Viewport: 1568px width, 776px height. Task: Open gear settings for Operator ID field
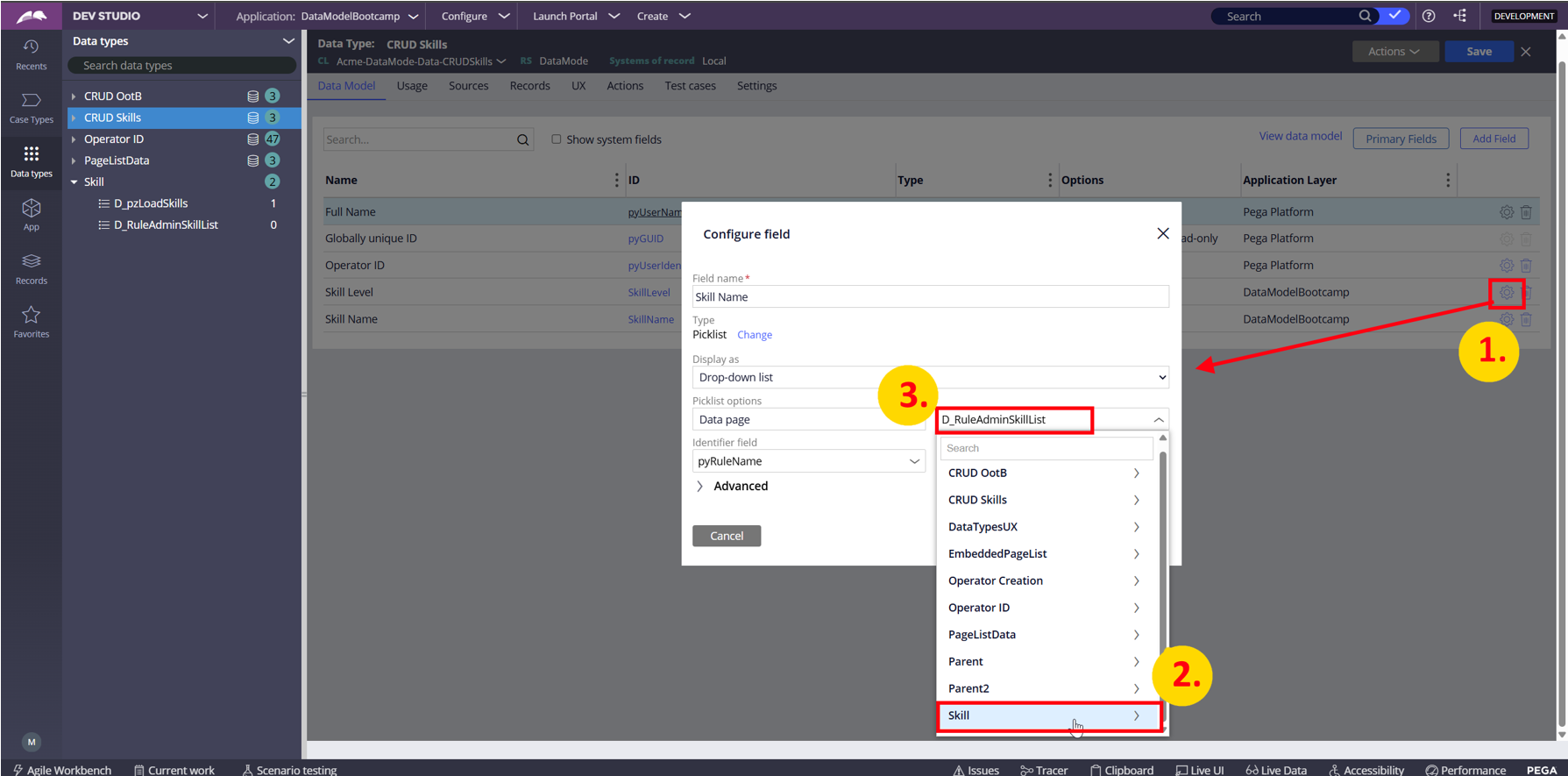[1506, 266]
